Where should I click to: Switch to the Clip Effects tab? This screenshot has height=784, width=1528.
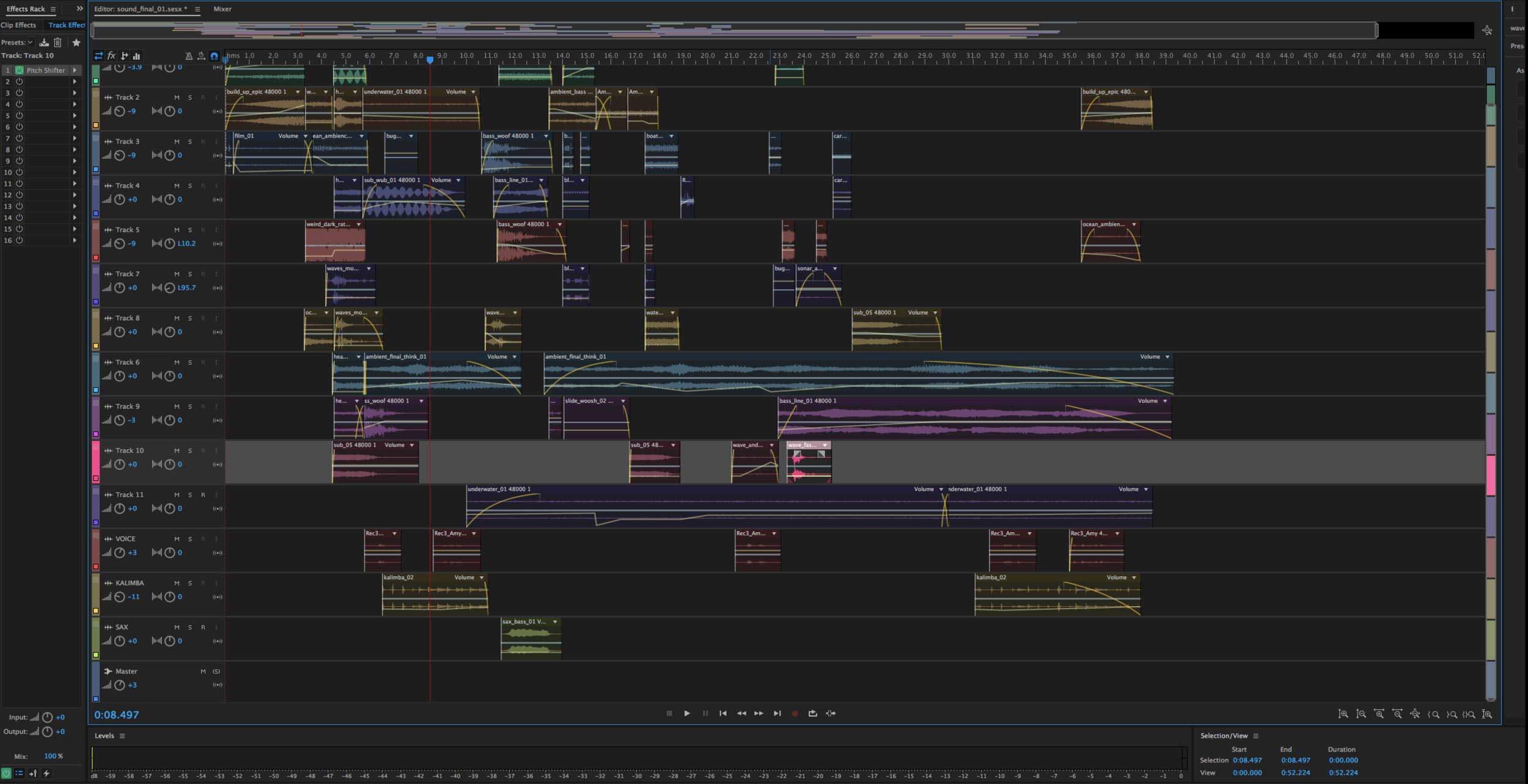click(18, 25)
